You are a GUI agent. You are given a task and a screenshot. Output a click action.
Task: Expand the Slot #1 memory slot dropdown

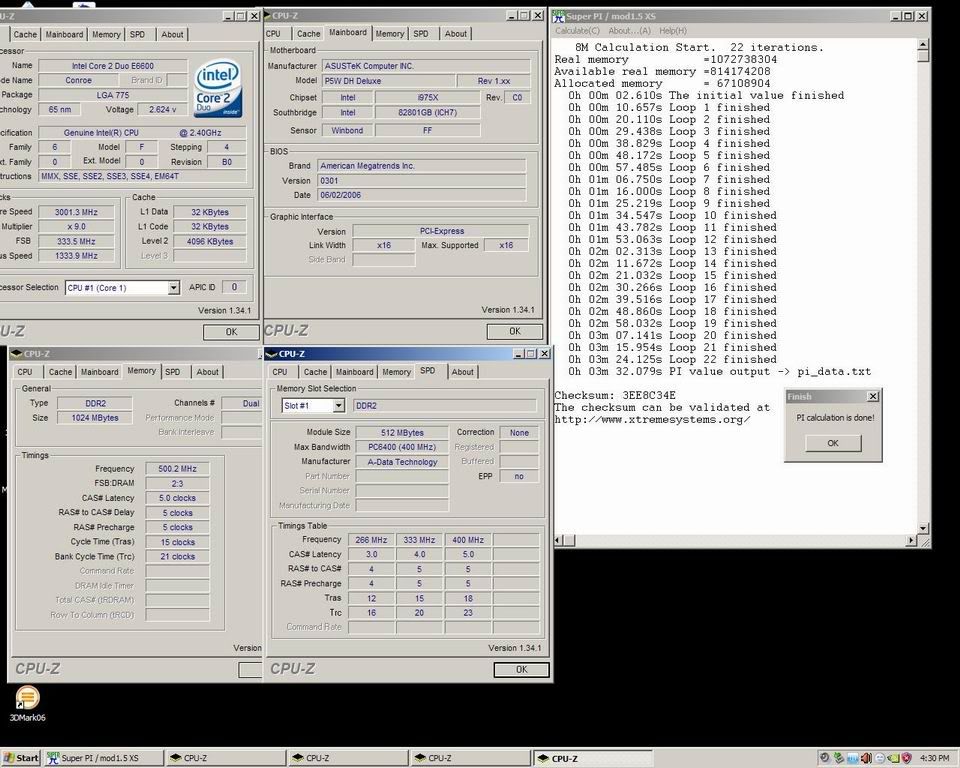coord(338,405)
